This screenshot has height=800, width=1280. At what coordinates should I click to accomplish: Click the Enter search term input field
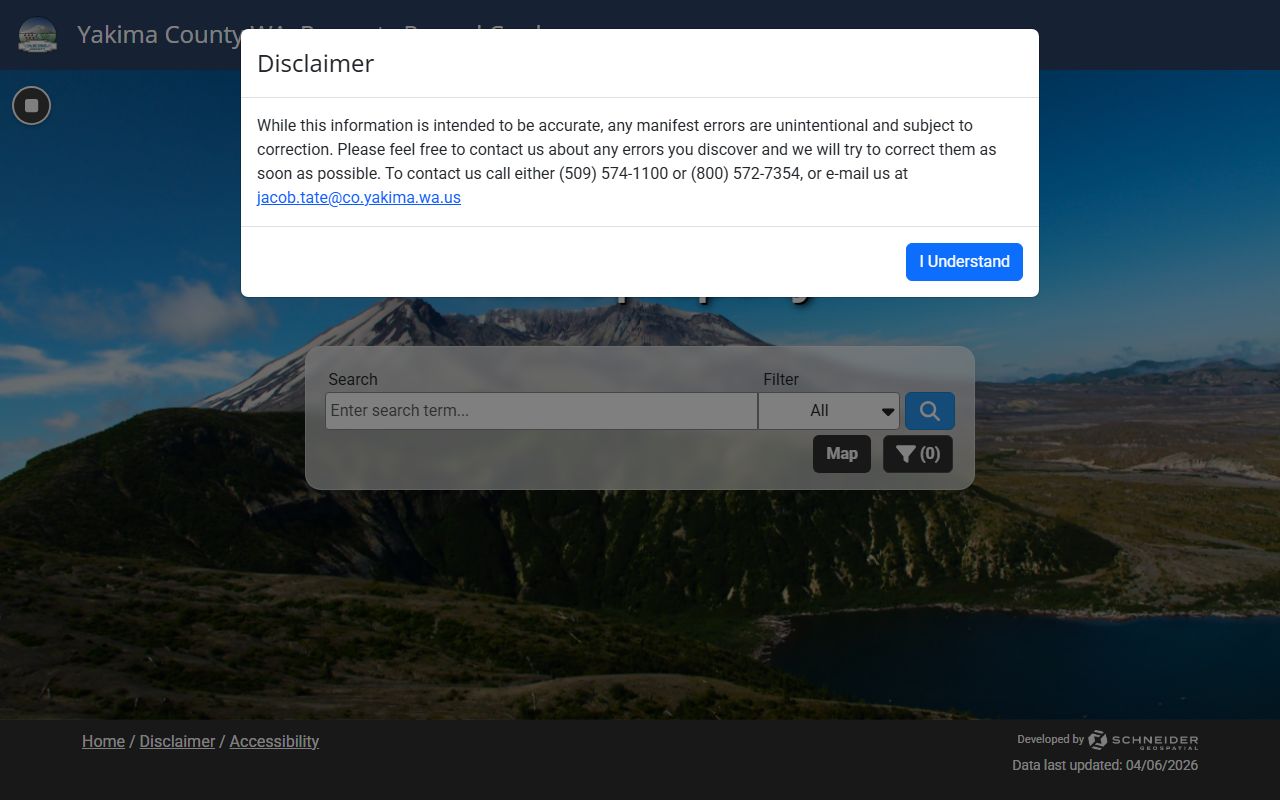pos(540,411)
